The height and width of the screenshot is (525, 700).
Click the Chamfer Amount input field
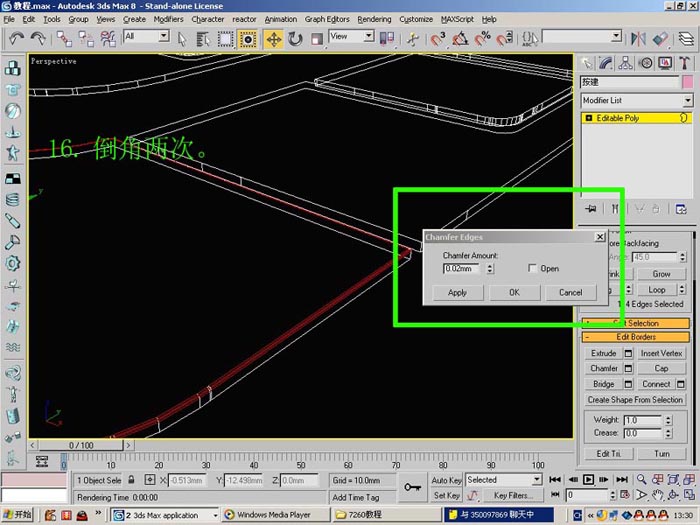462,269
